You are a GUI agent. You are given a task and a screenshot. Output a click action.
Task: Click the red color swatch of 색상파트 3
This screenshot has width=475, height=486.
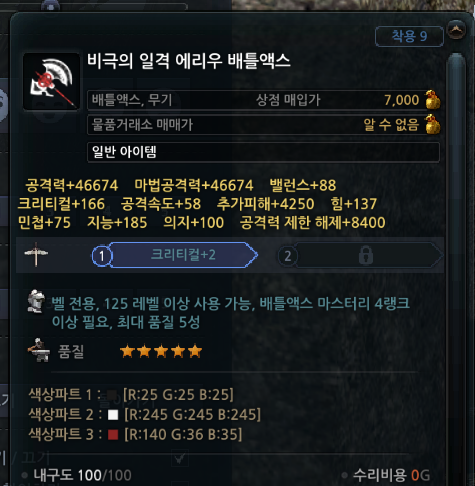point(113,435)
